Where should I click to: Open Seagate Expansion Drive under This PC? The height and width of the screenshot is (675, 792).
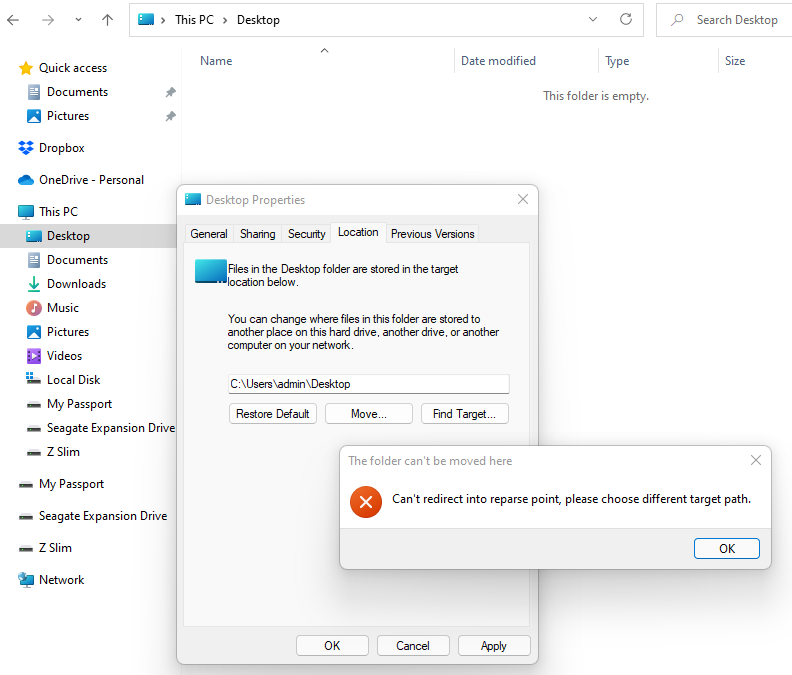point(111,428)
